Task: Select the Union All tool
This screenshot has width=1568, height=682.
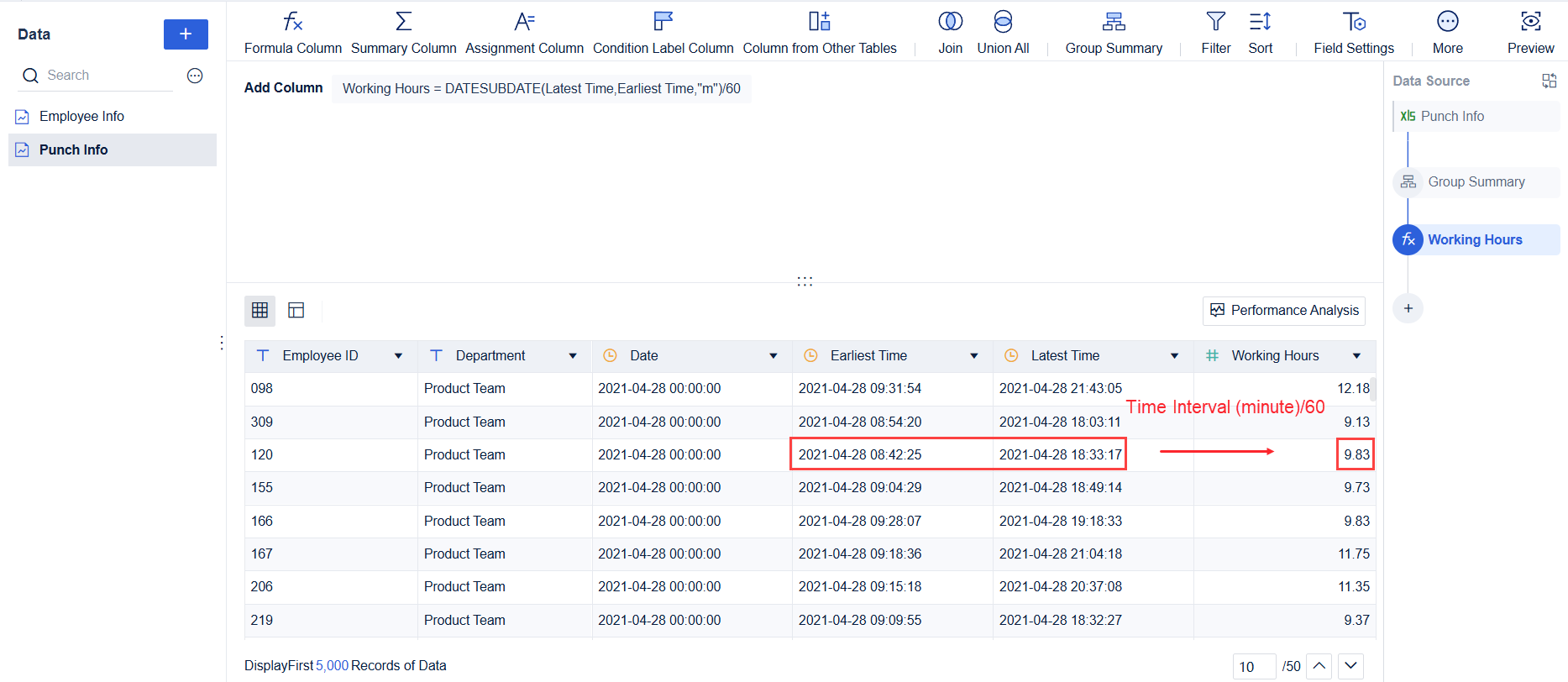Action: pyautogui.click(x=1003, y=33)
